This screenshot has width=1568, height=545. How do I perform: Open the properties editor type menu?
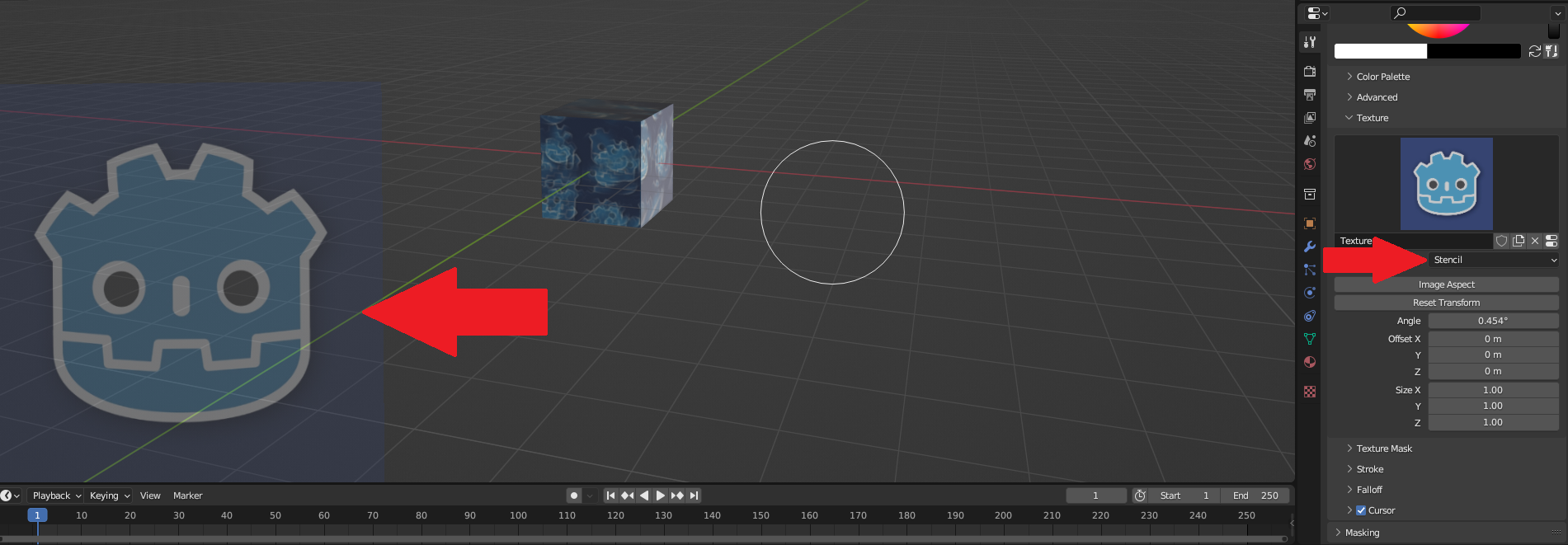pos(1317,13)
